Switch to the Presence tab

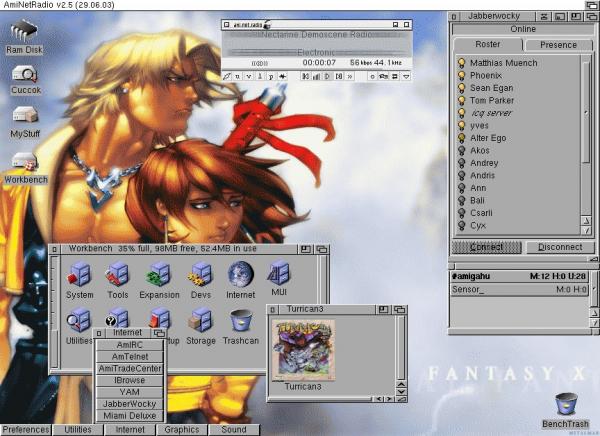[x=558, y=45]
